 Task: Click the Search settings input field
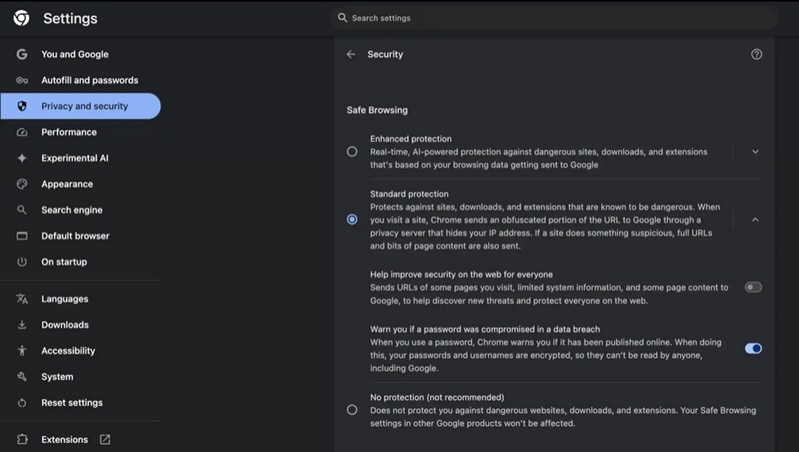(554, 18)
